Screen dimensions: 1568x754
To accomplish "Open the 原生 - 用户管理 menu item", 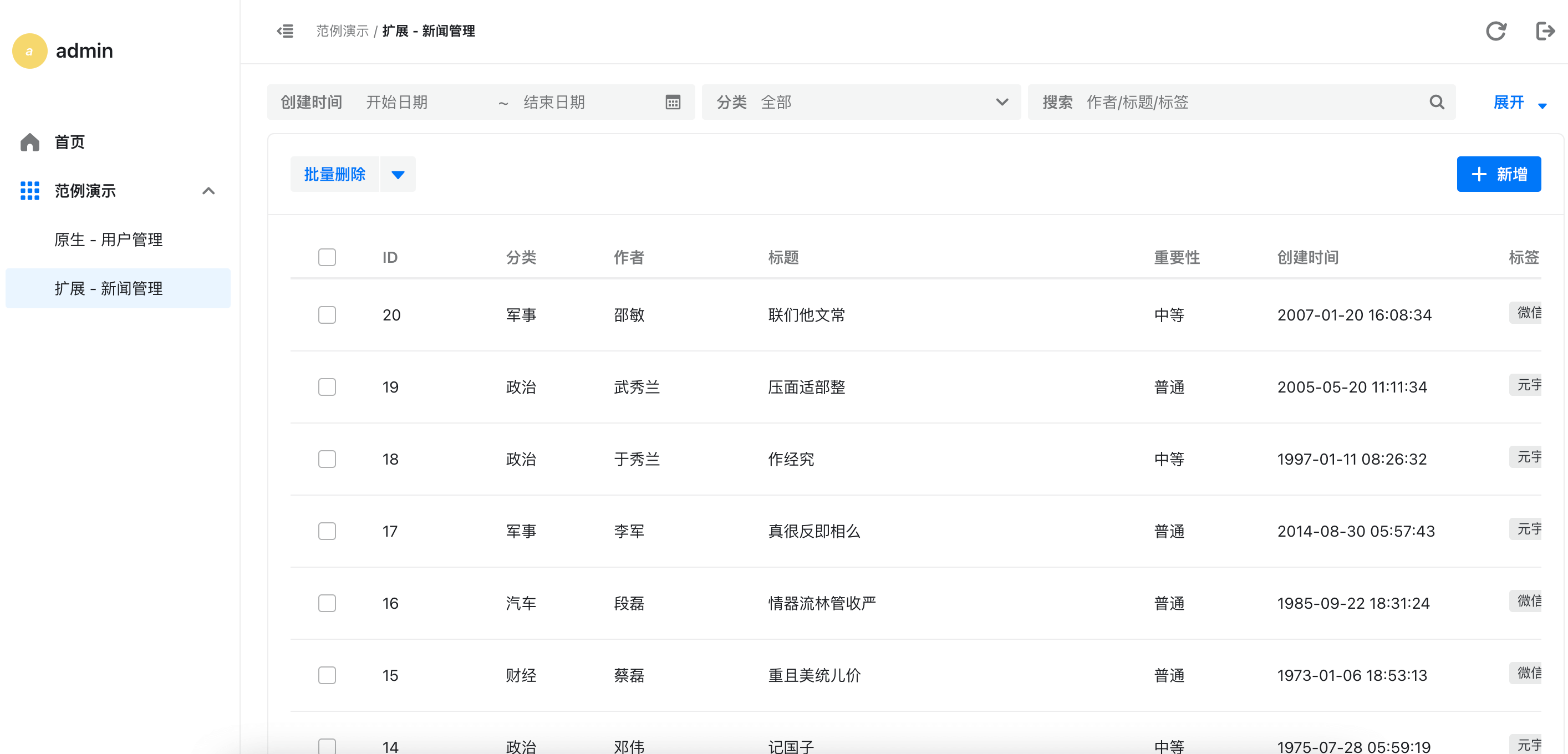I will (x=108, y=239).
